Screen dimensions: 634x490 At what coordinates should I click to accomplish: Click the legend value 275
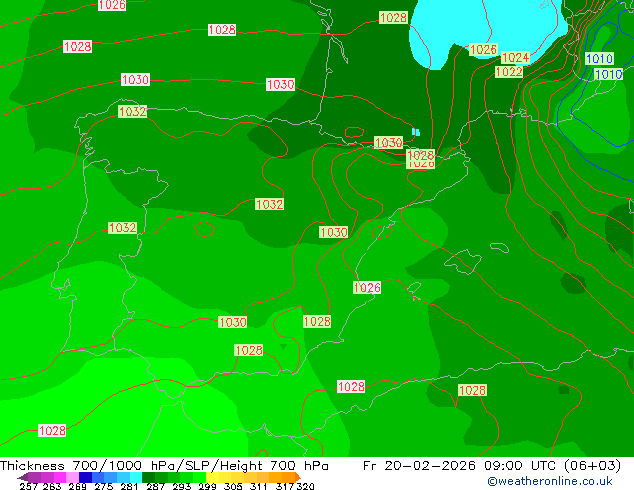[104, 486]
